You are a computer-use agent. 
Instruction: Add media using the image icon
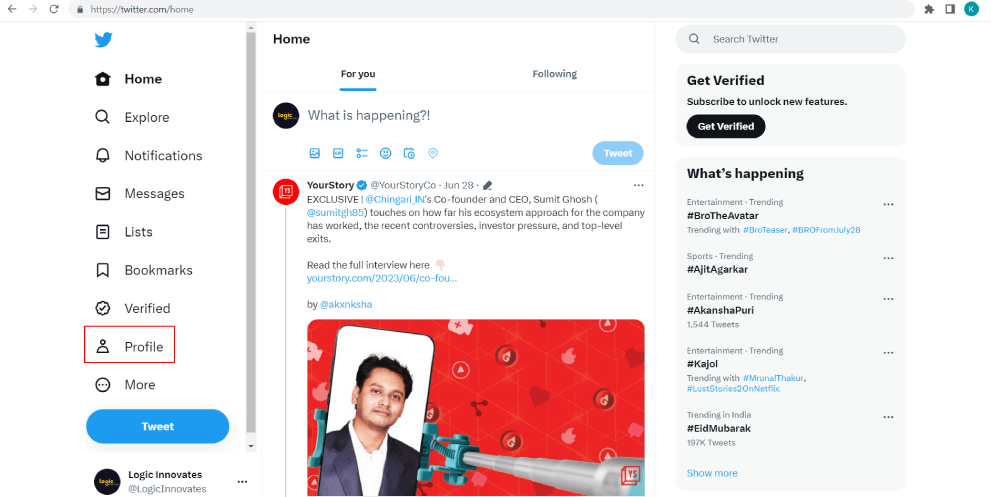coord(314,153)
